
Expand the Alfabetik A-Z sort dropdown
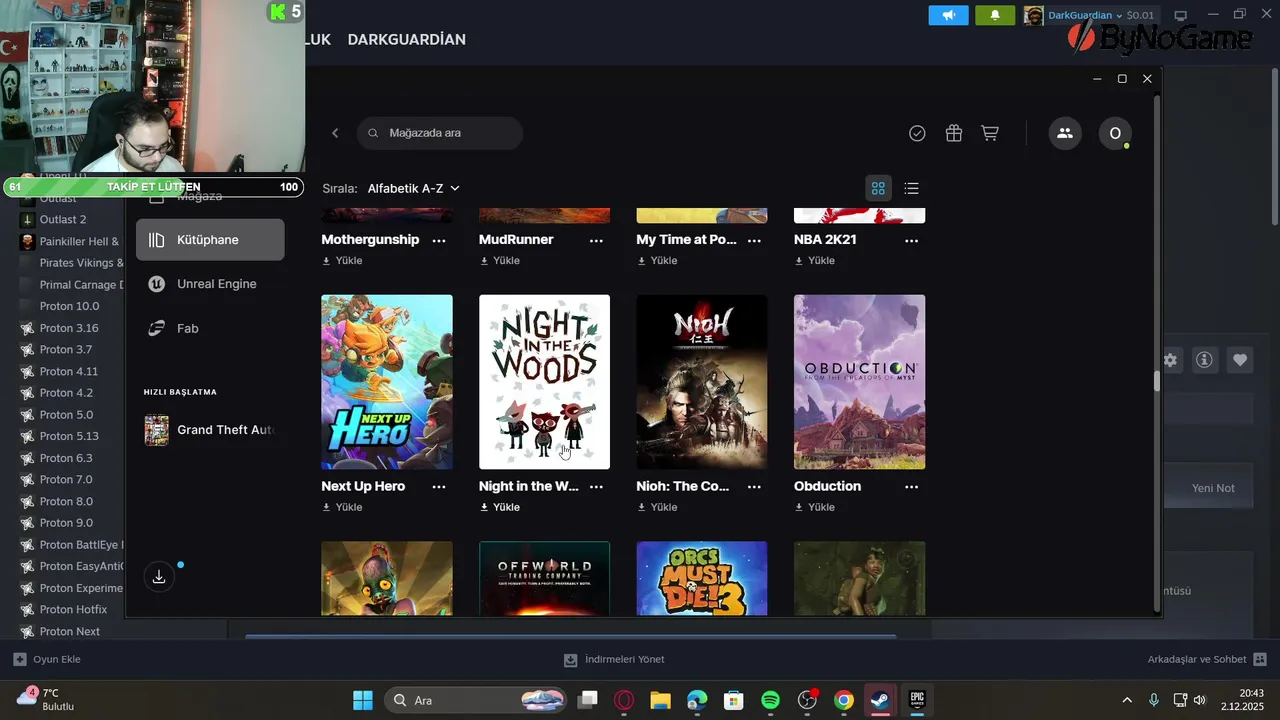(x=413, y=188)
